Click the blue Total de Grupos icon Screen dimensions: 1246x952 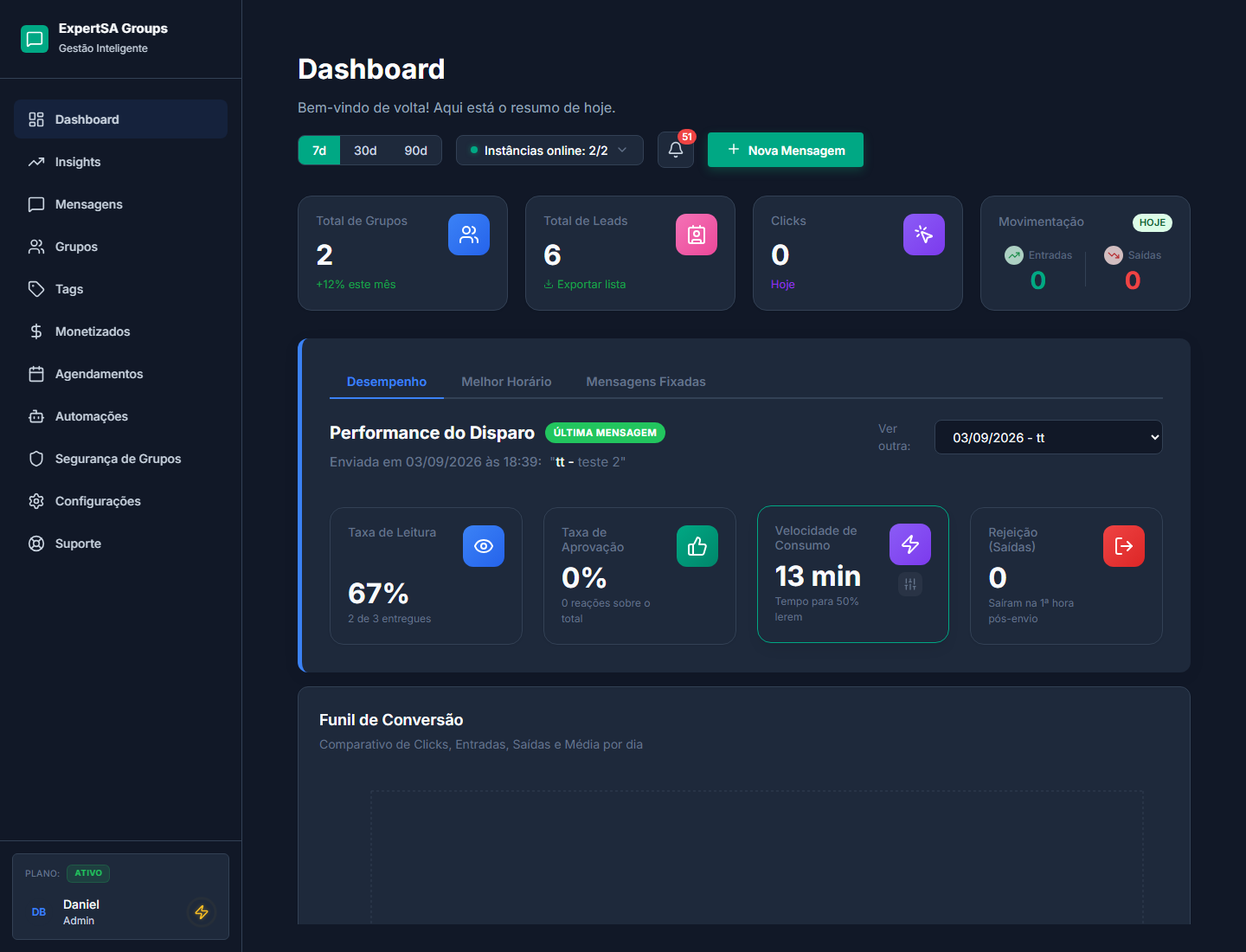coord(469,235)
